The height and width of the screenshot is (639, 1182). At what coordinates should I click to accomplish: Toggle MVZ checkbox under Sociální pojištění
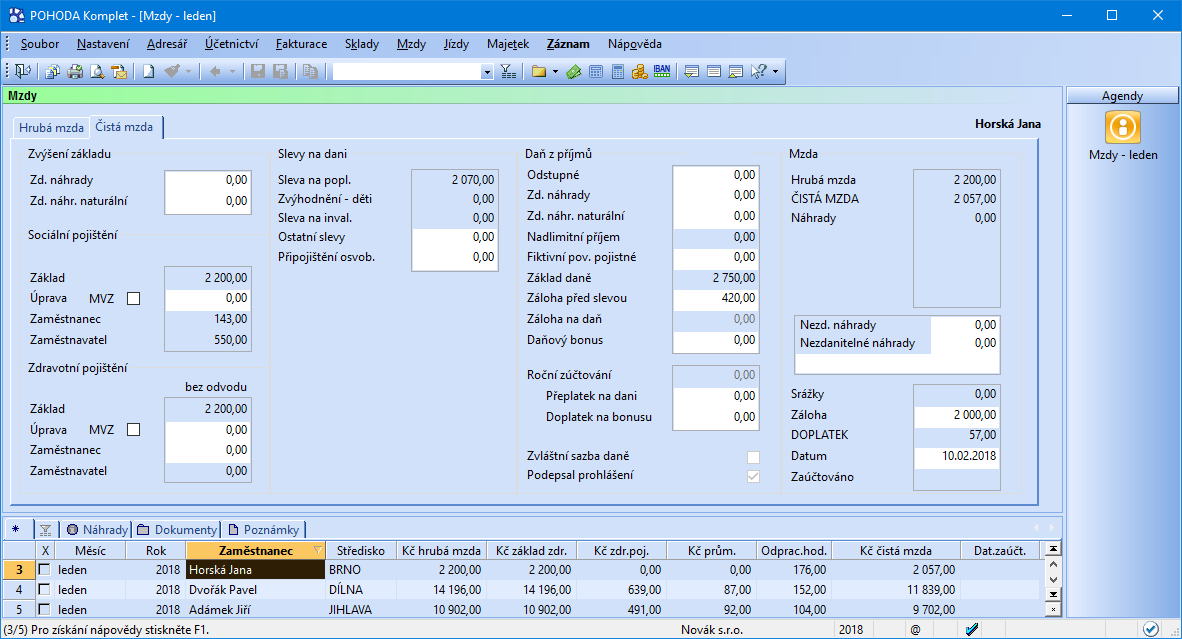pyautogui.click(x=133, y=298)
